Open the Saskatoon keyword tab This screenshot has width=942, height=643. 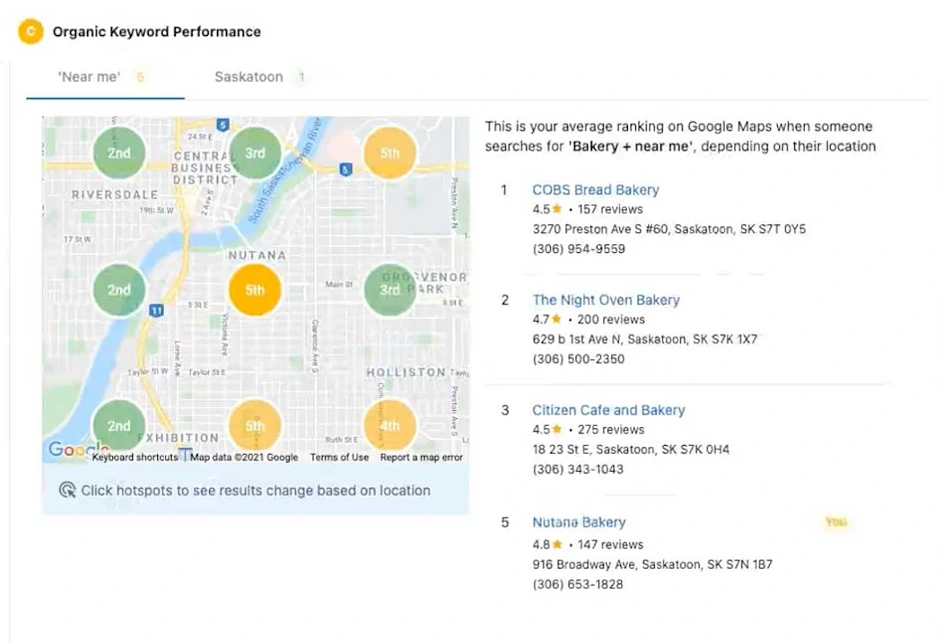(260, 77)
